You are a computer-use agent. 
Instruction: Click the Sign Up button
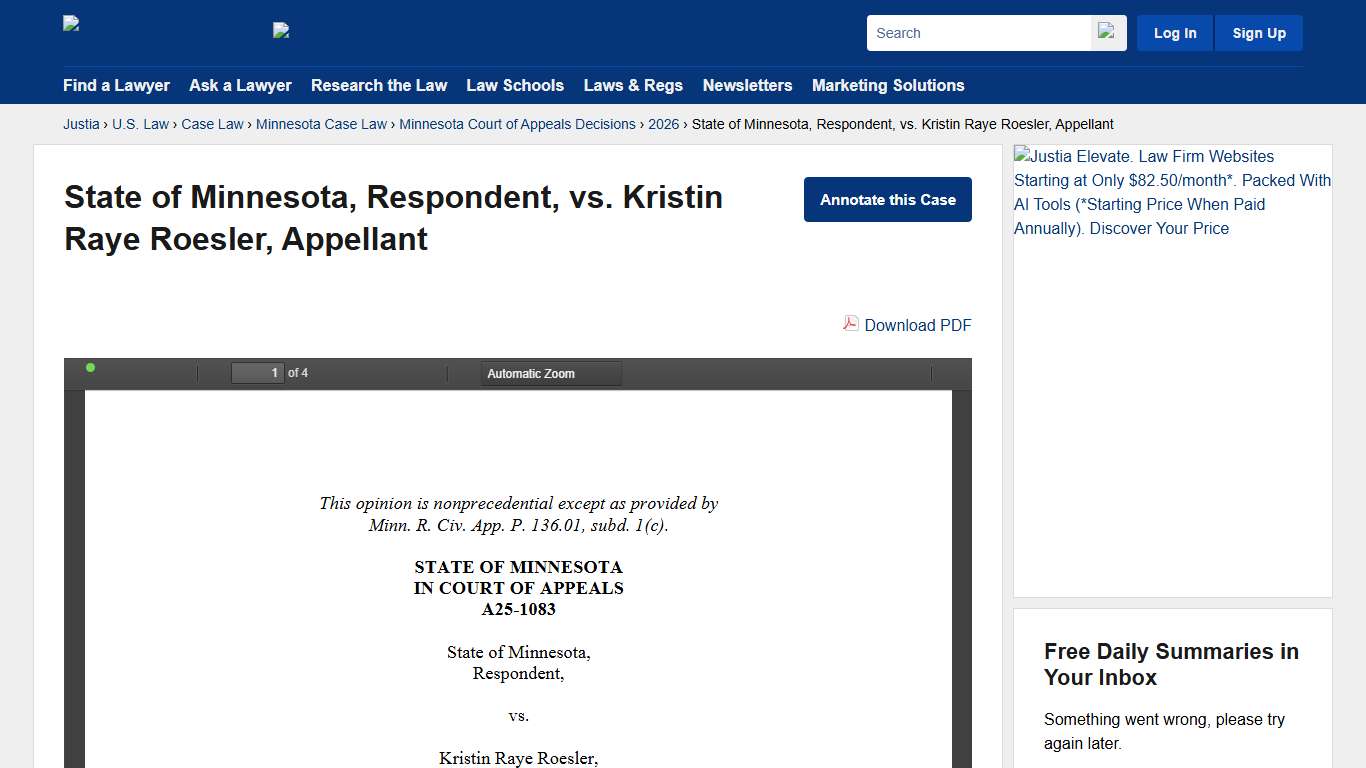tap(1258, 32)
